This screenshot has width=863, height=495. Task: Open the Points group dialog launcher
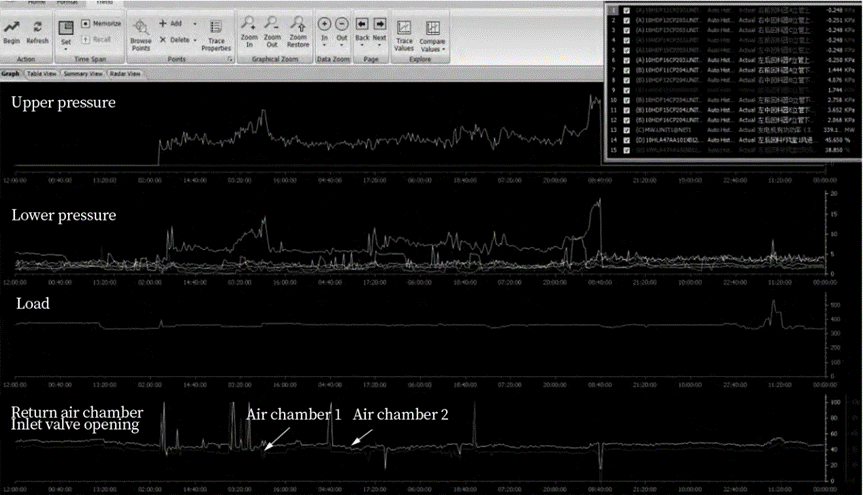coord(230,59)
